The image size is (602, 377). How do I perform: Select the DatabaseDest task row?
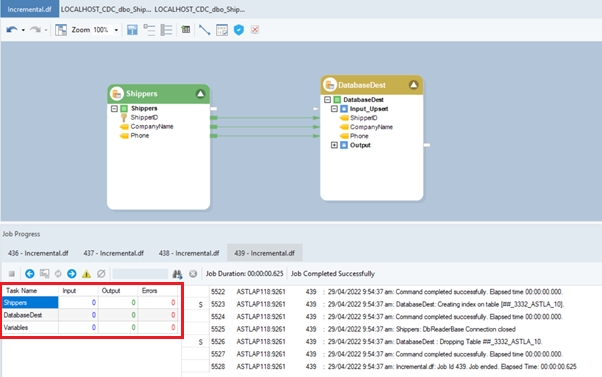coord(90,315)
